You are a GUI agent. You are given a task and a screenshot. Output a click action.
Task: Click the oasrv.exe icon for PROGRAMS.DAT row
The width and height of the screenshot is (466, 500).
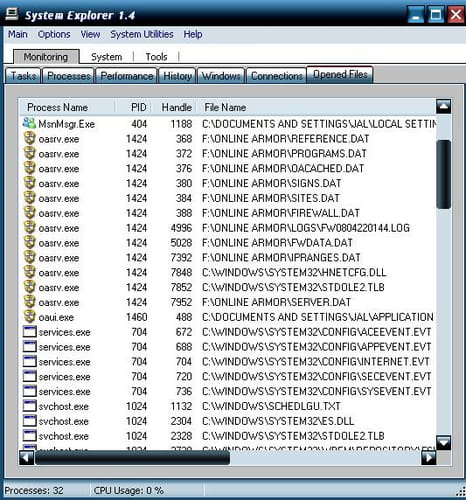pos(29,153)
